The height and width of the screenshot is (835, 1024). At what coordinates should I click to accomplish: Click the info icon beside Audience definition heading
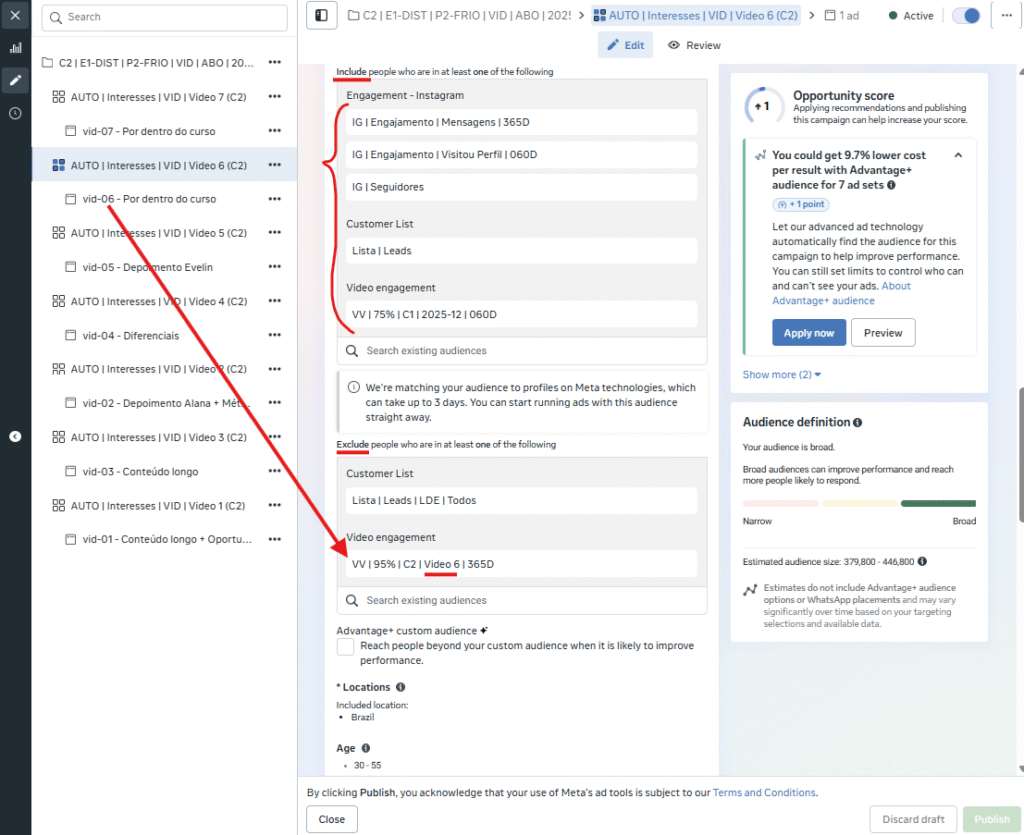[855, 421]
